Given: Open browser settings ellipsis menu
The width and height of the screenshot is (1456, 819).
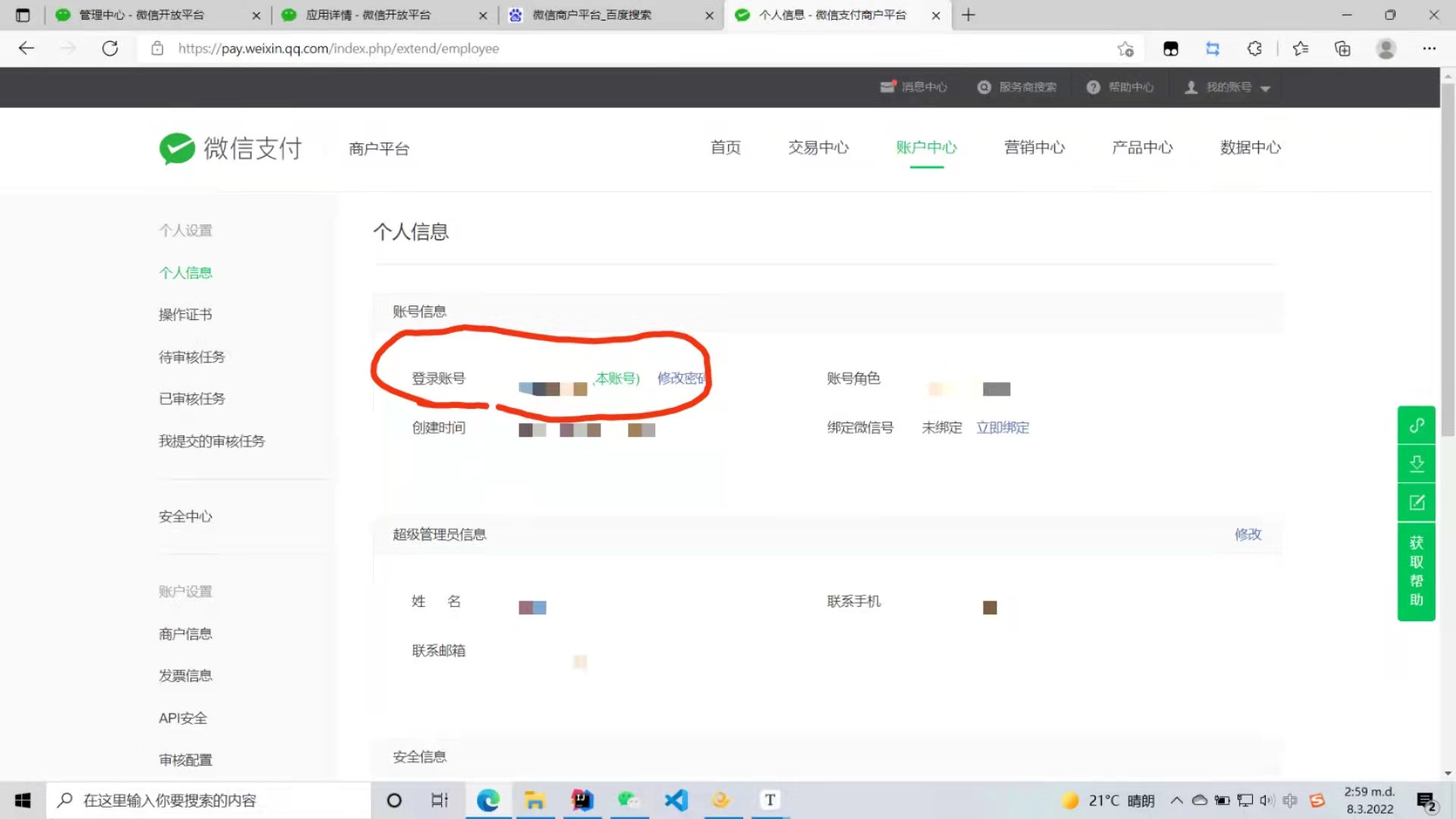Looking at the screenshot, I should (x=1429, y=49).
